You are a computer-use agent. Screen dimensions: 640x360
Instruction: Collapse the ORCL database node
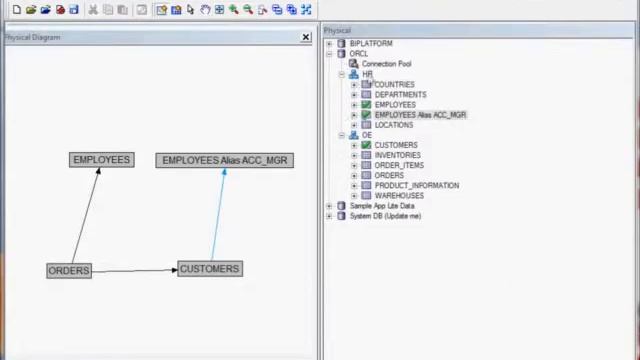click(329, 54)
